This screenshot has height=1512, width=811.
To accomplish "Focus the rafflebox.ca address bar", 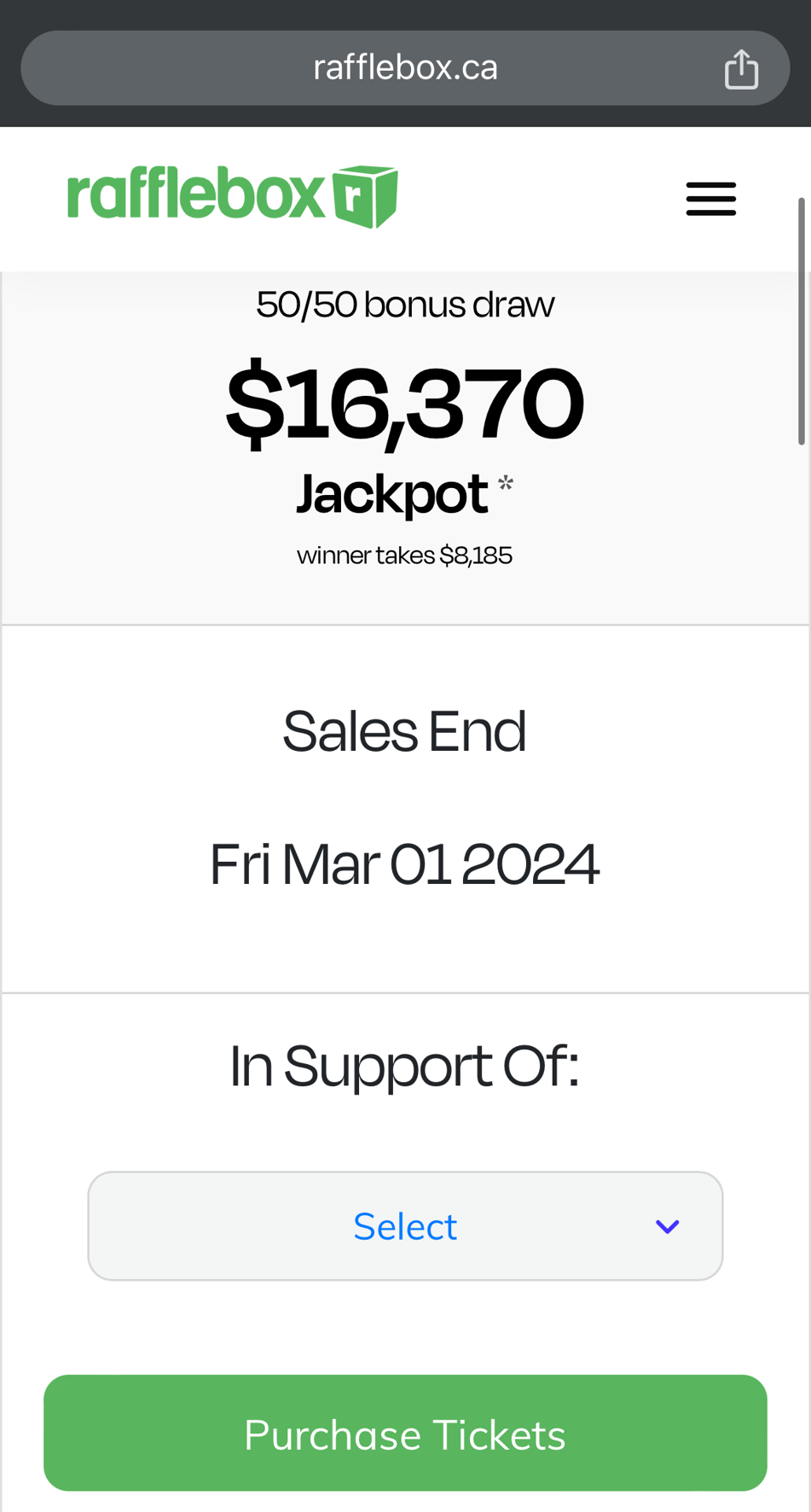I will coord(404,68).
